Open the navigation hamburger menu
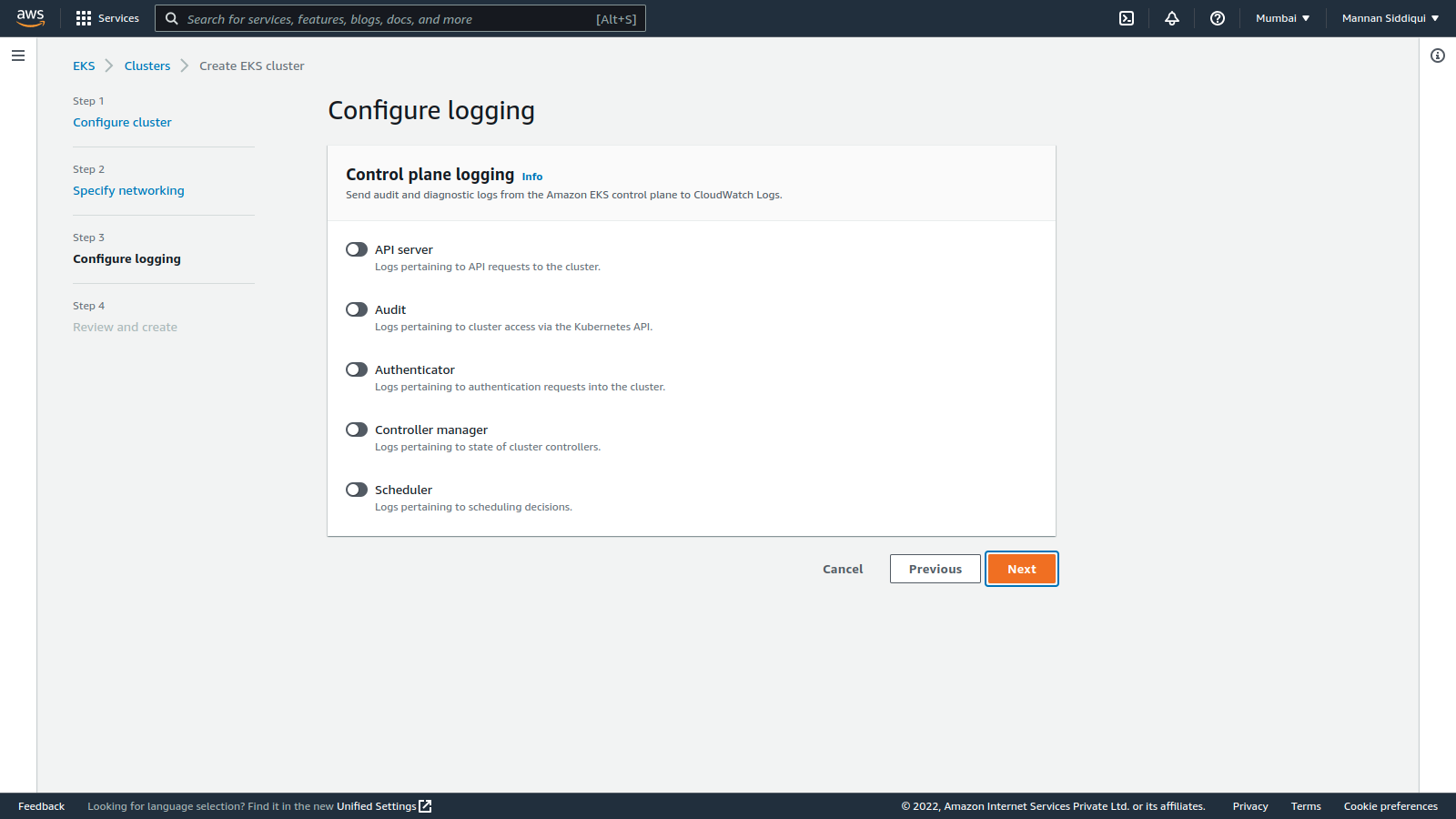 (18, 56)
